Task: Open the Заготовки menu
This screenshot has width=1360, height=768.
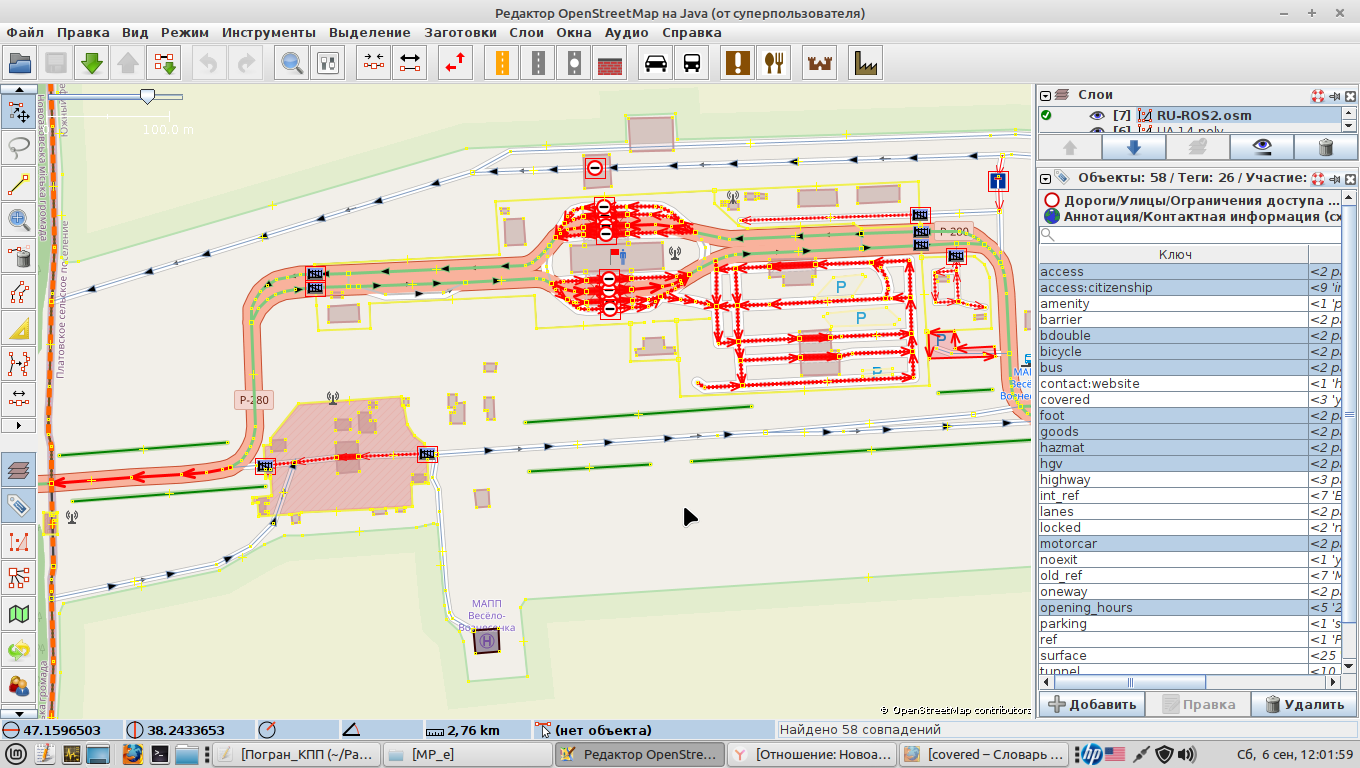Action: tap(460, 32)
